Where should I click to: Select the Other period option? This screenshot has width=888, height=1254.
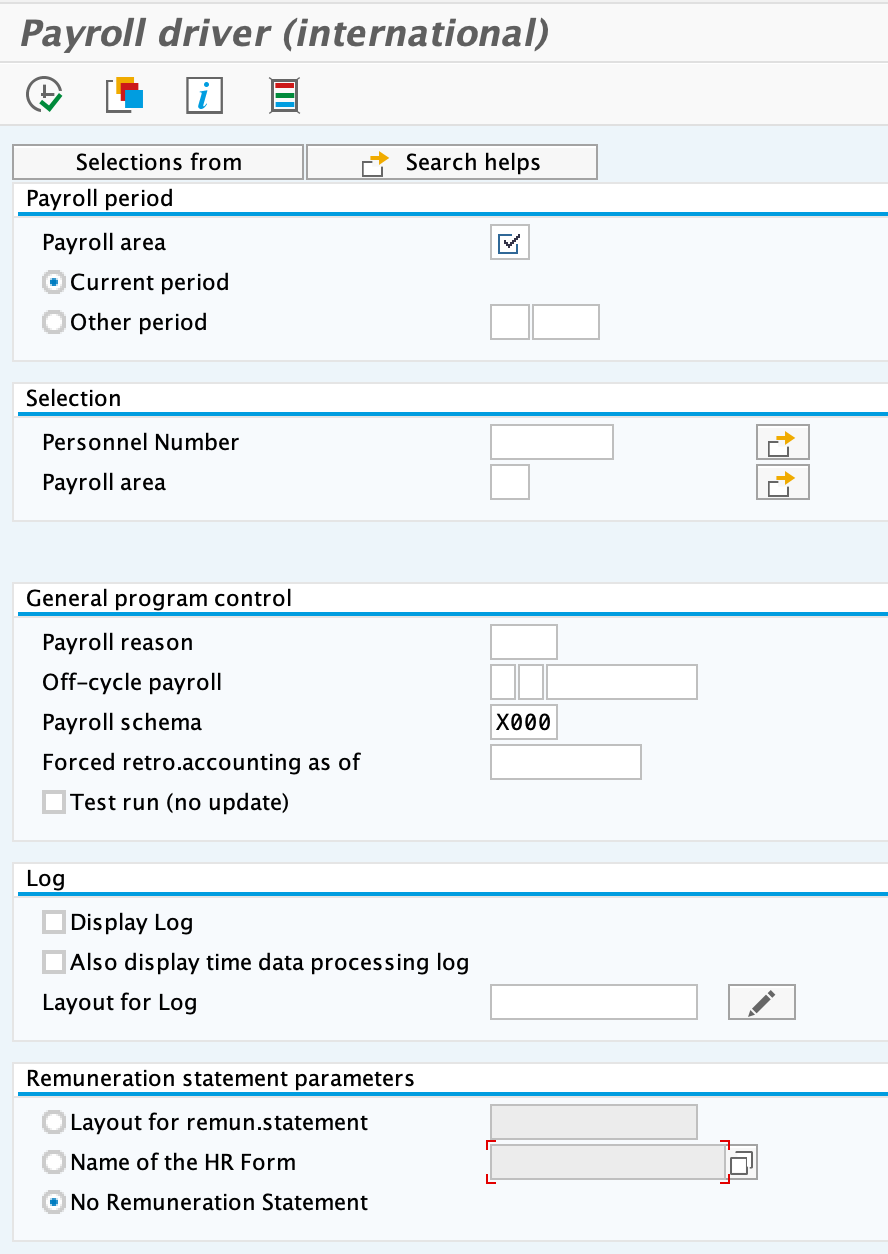tap(54, 322)
